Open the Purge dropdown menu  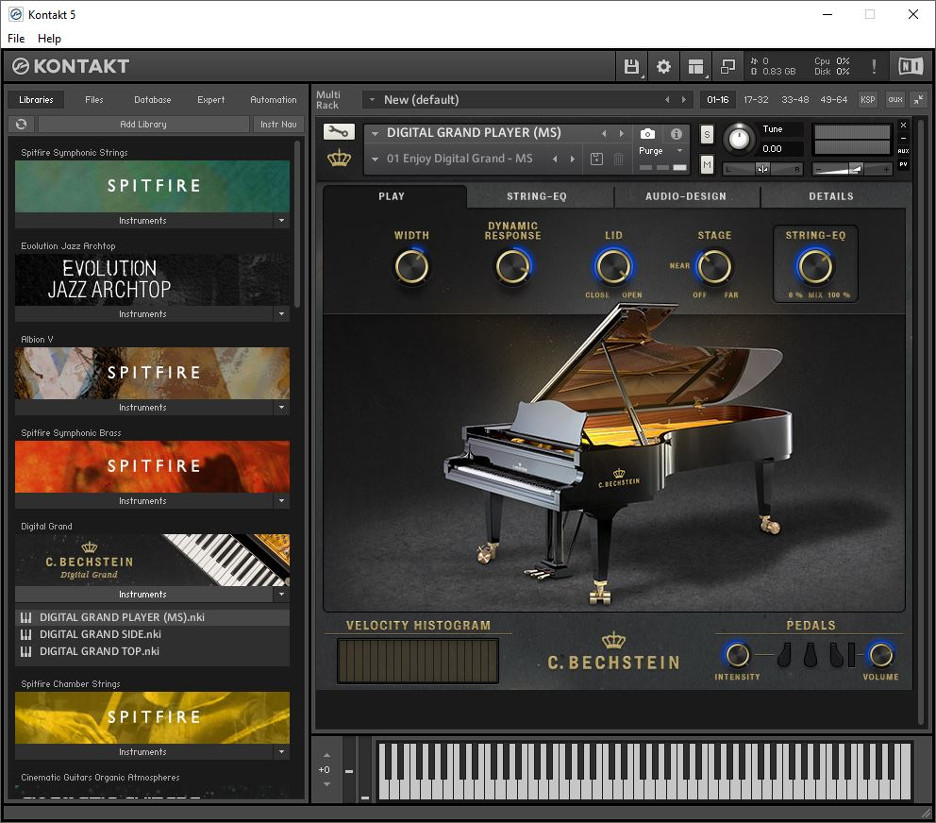point(679,151)
